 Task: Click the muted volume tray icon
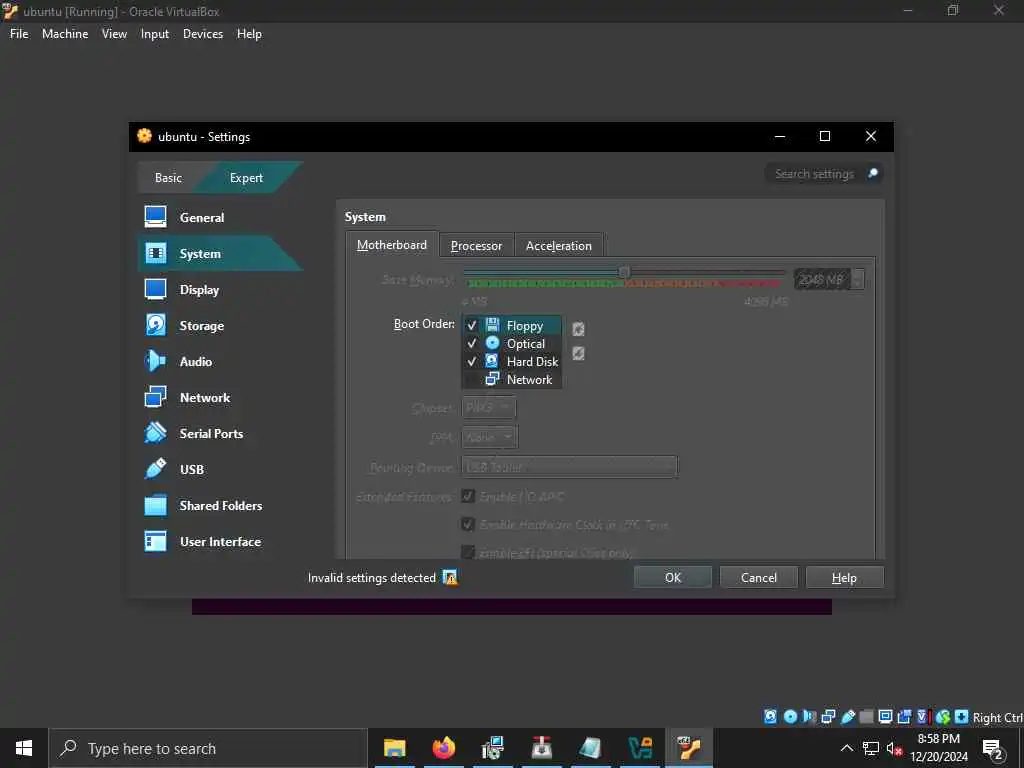[x=893, y=748]
